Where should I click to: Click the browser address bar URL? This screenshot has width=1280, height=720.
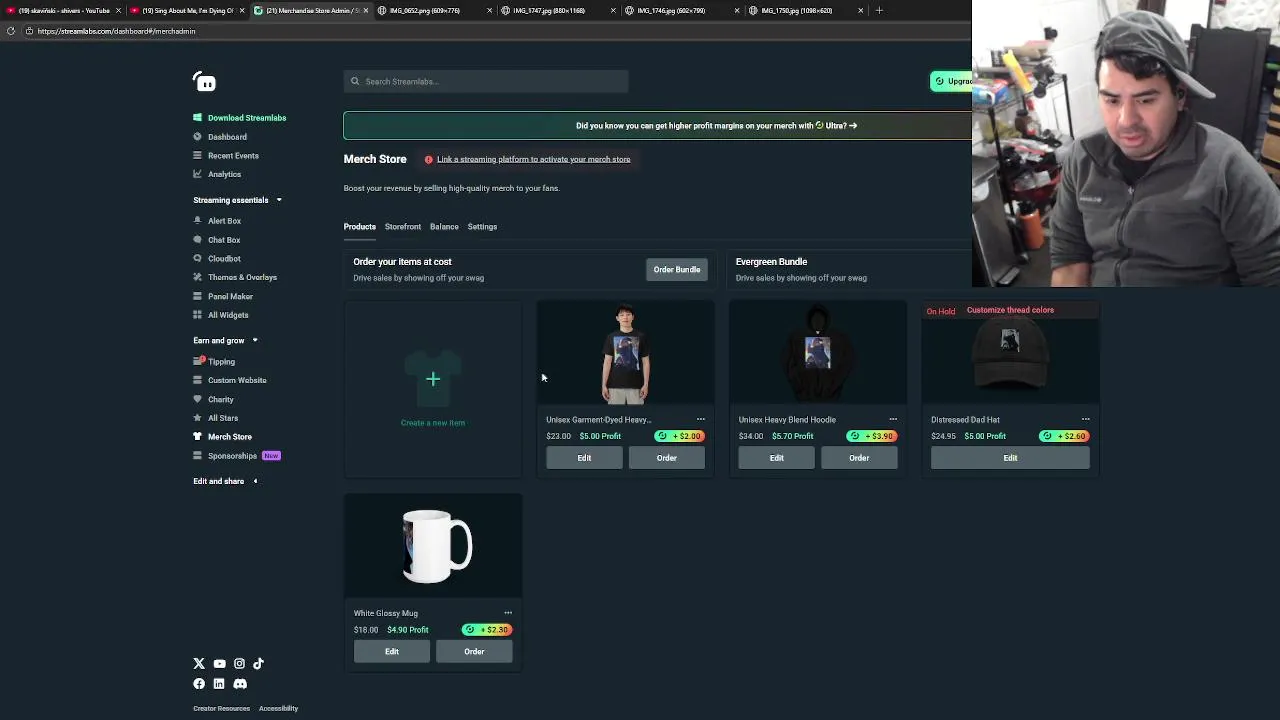(116, 31)
